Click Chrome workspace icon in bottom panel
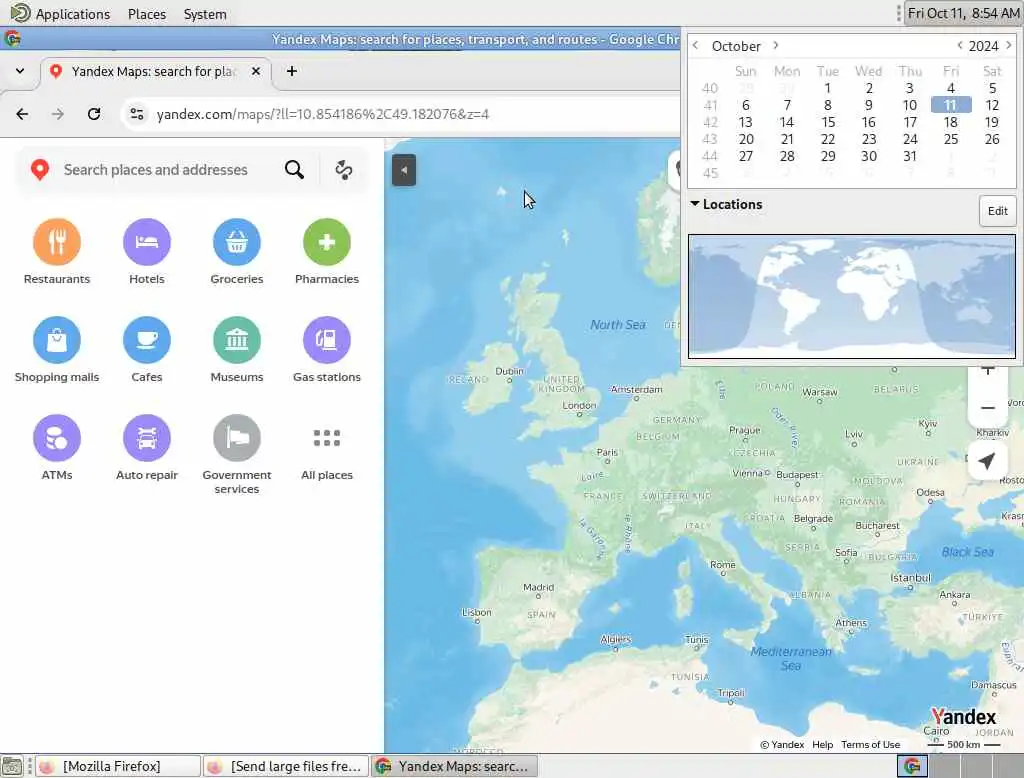The width and height of the screenshot is (1024, 778). [x=912, y=766]
